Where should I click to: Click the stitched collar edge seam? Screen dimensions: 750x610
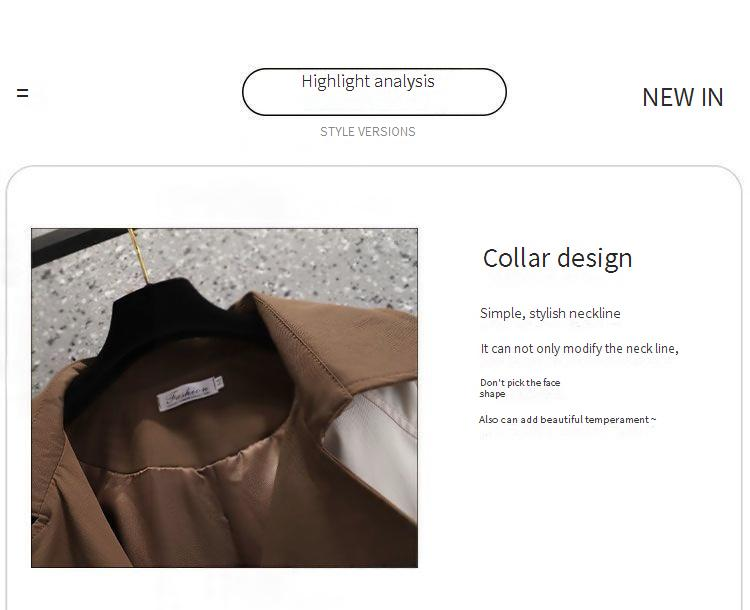pyautogui.click(x=306, y=342)
